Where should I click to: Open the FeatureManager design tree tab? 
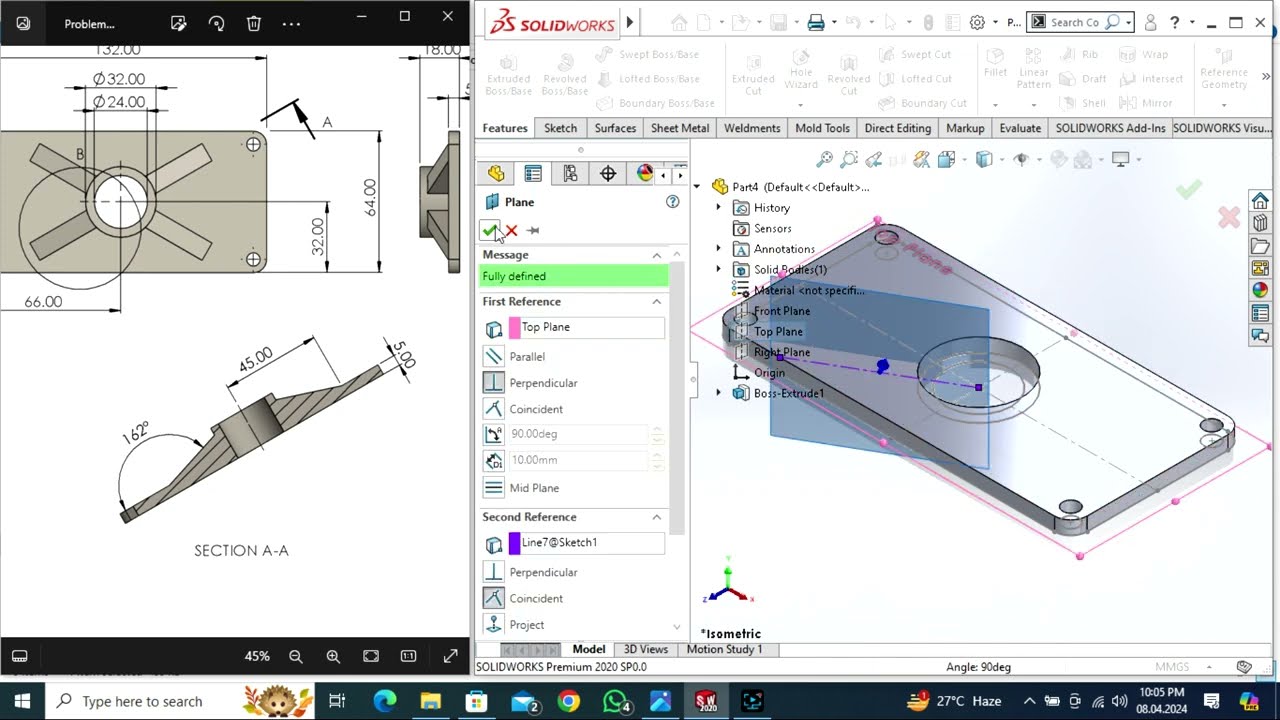(x=496, y=174)
